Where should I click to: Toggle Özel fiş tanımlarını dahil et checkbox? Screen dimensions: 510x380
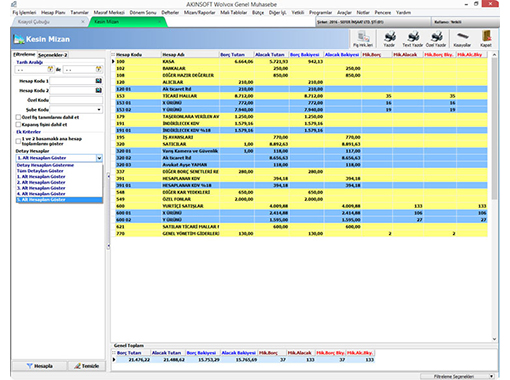(18, 117)
